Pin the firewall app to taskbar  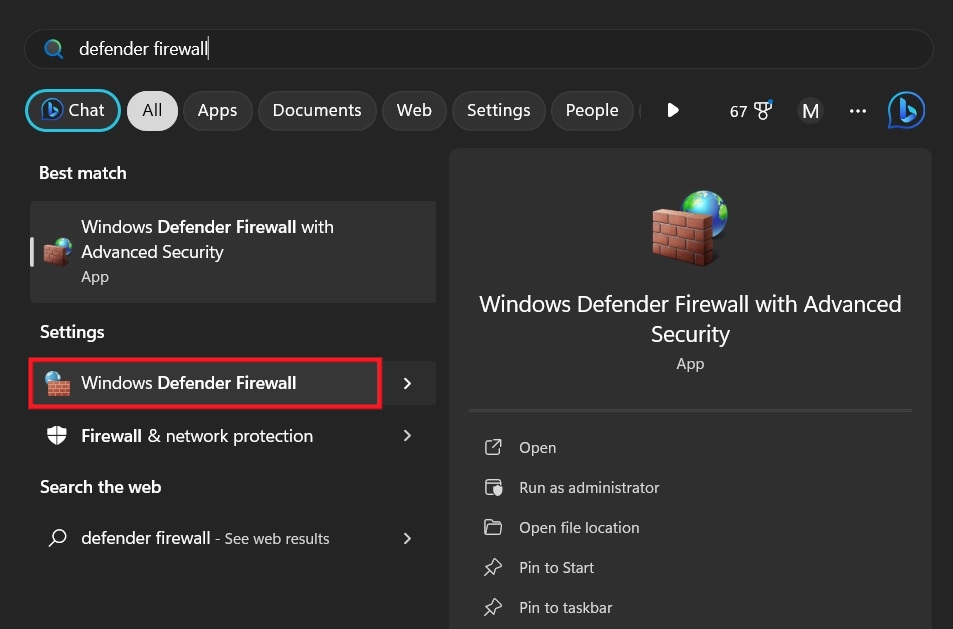pyautogui.click(x=566, y=607)
